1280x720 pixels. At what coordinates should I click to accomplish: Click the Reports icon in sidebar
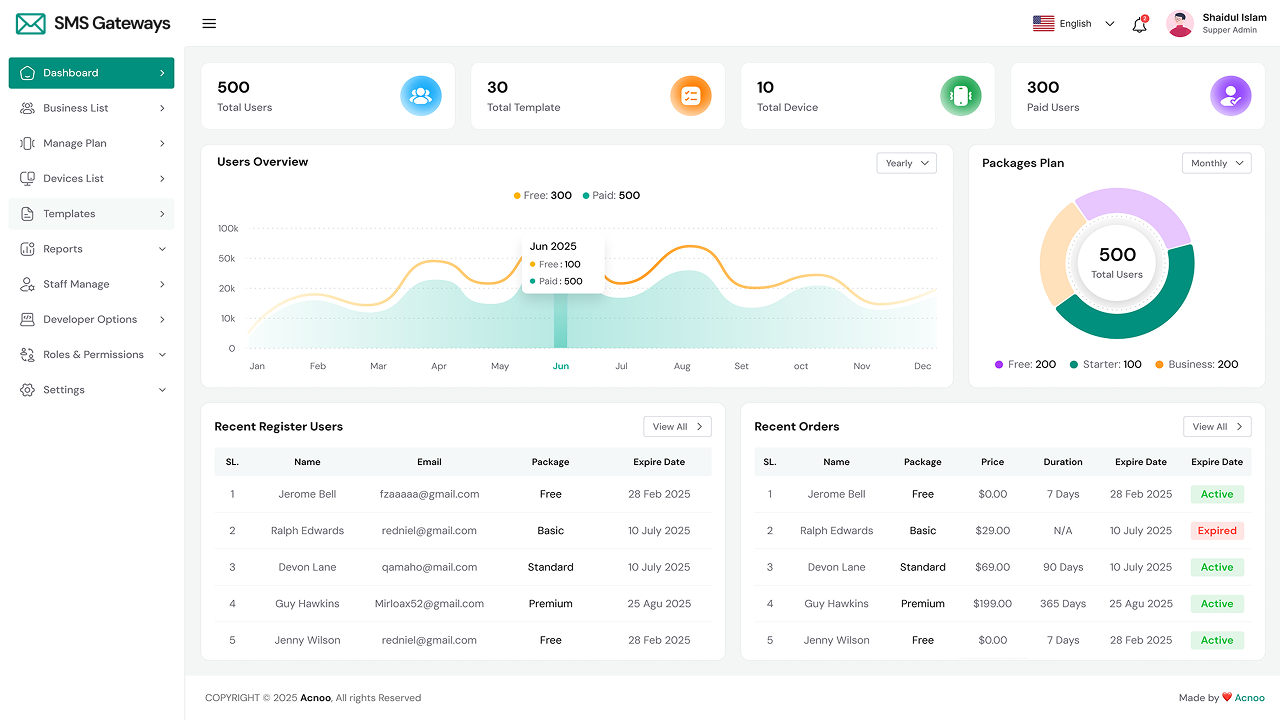coord(27,249)
